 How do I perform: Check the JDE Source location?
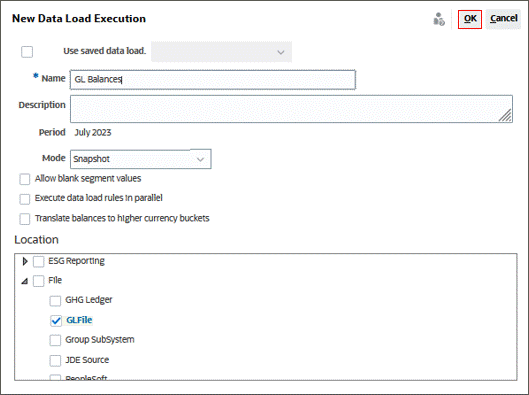55,360
